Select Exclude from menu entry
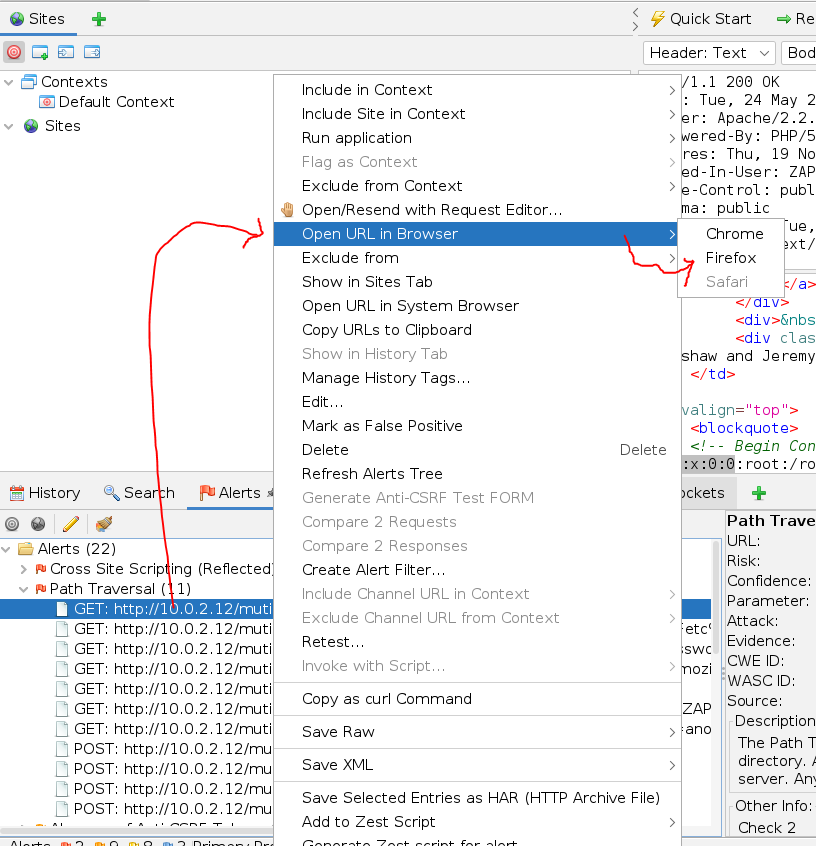 477,258
